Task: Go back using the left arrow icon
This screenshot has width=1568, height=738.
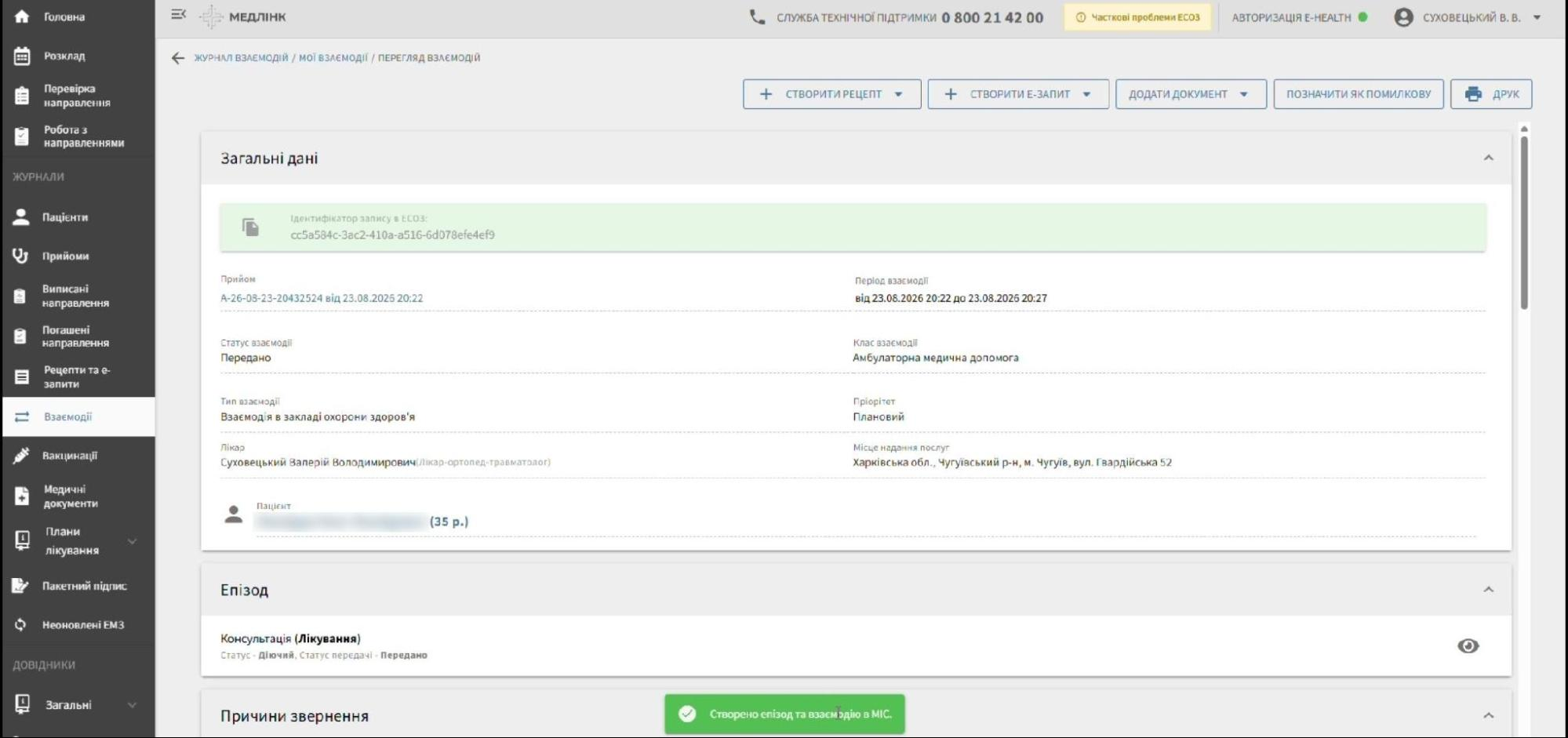Action: coord(178,58)
